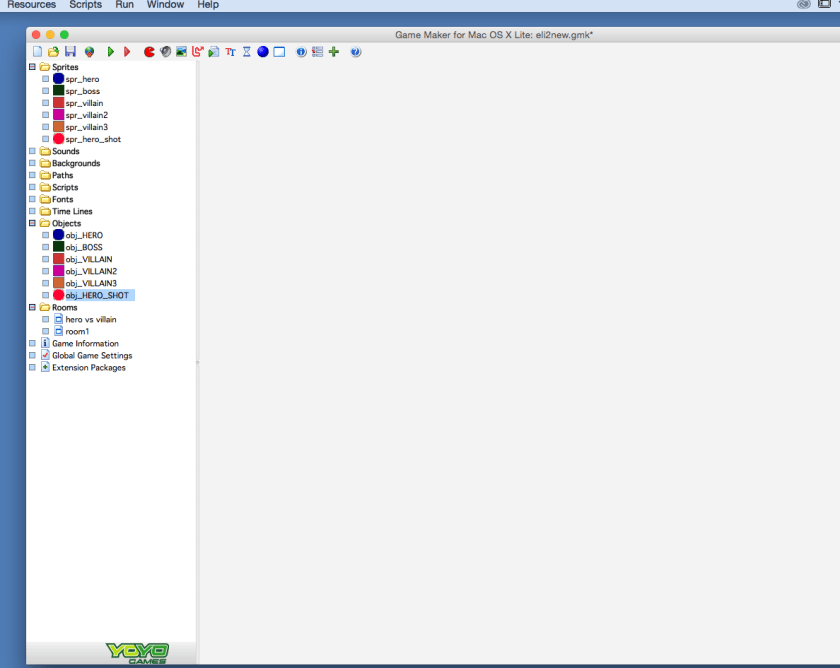Click the Save floppy disk icon
Image resolution: width=840 pixels, height=668 pixels.
[x=70, y=52]
